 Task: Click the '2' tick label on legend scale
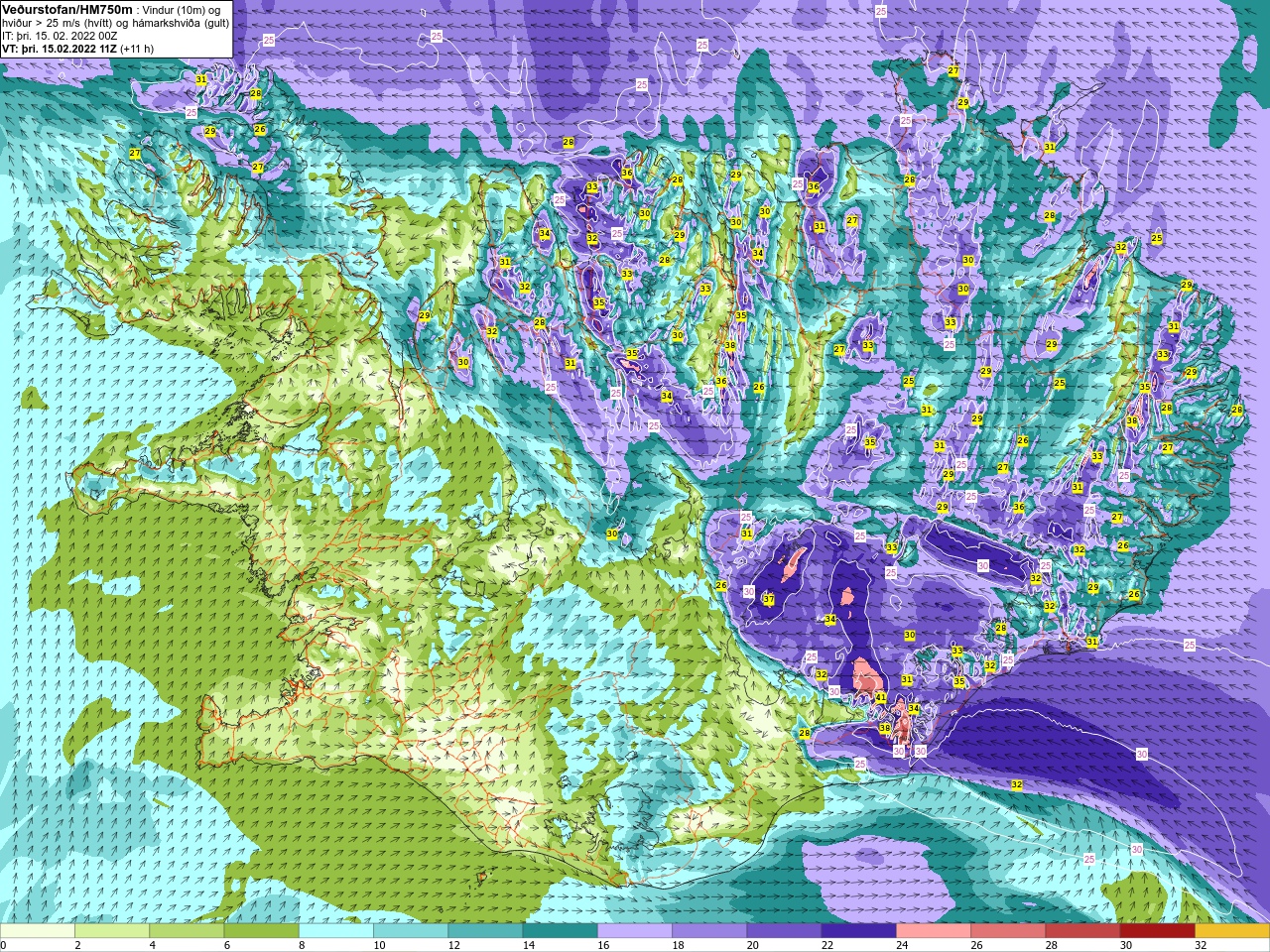point(76,945)
